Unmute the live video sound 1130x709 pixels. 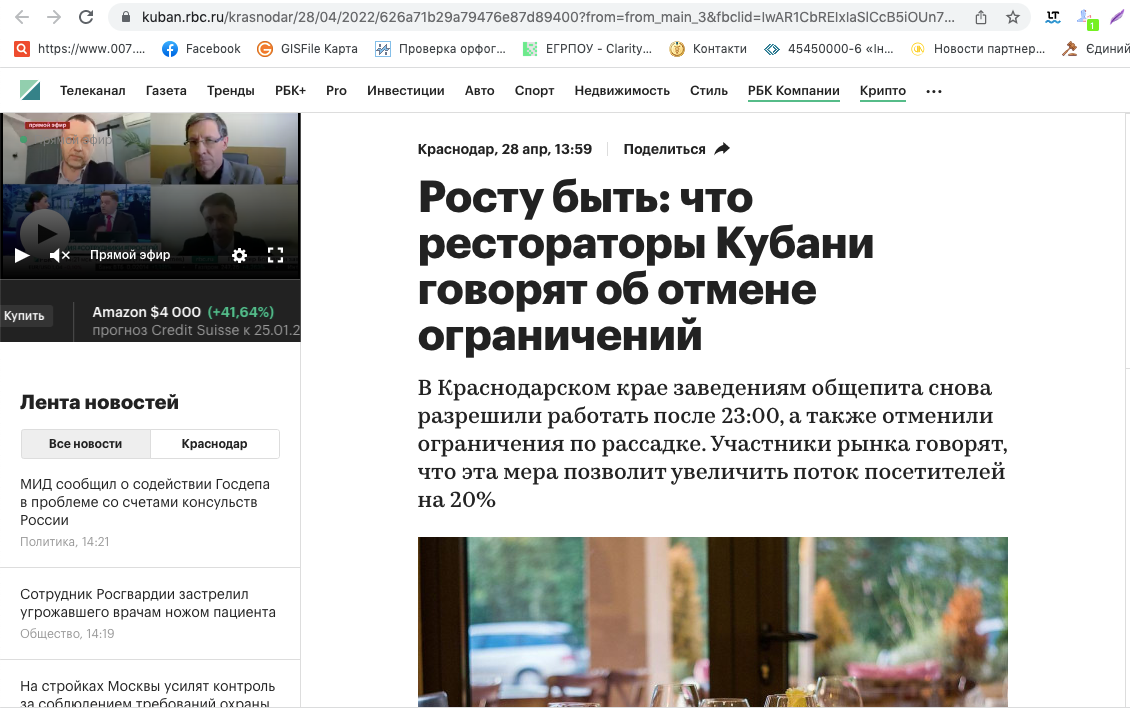coord(60,255)
